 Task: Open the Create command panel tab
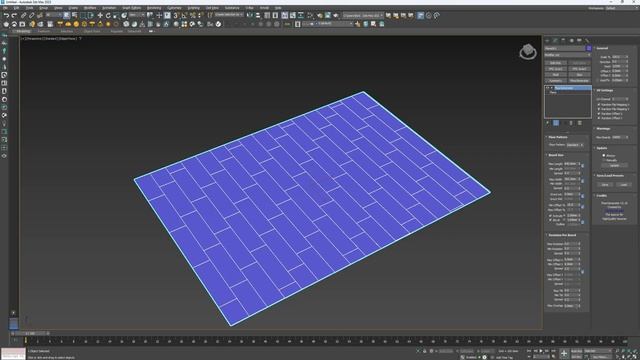tap(548, 40)
